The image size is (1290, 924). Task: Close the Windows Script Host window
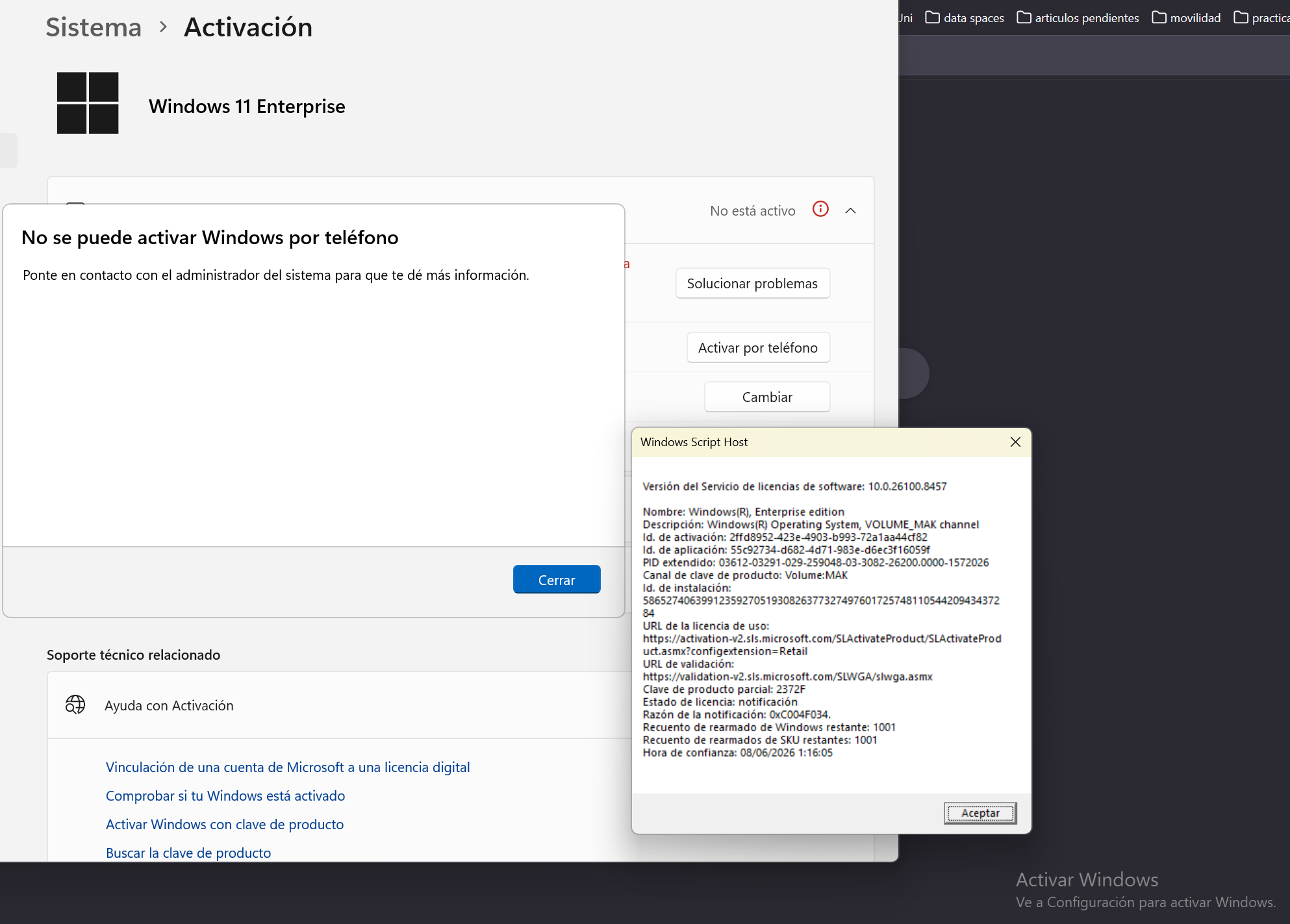coord(1015,442)
